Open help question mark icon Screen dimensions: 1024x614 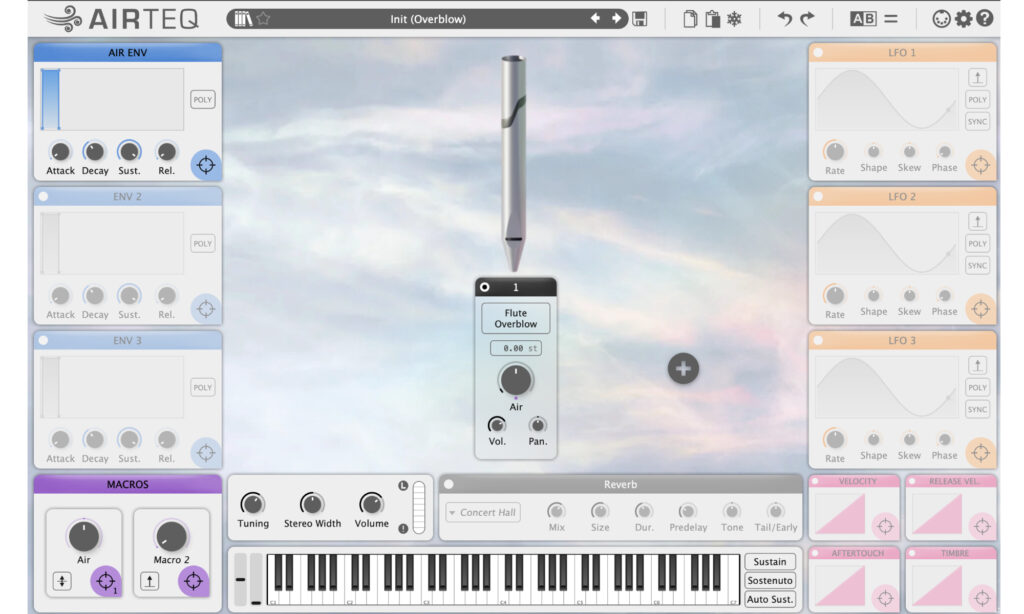(x=985, y=19)
